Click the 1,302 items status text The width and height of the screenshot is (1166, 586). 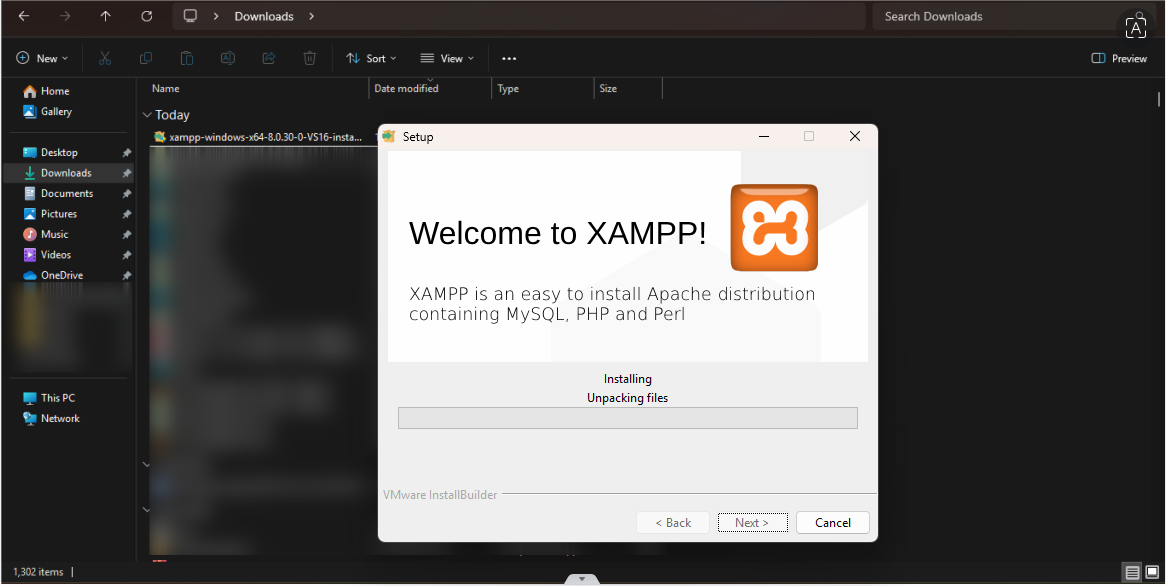[x=38, y=572]
